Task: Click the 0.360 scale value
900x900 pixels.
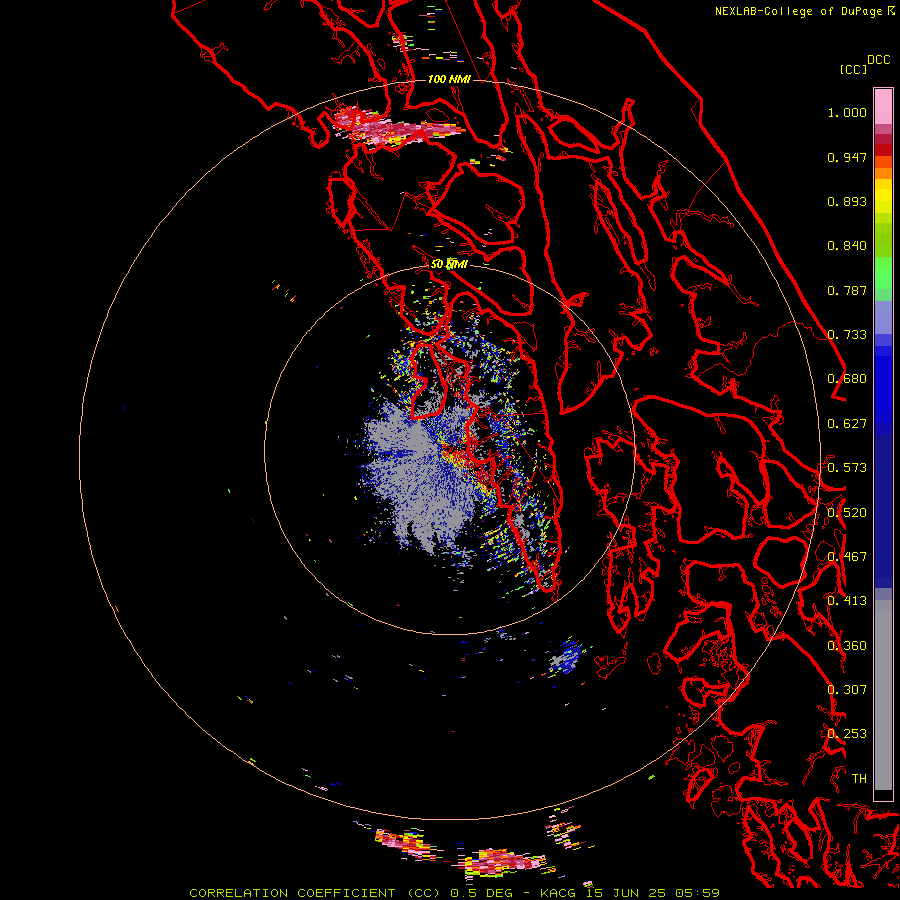Action: (x=847, y=646)
